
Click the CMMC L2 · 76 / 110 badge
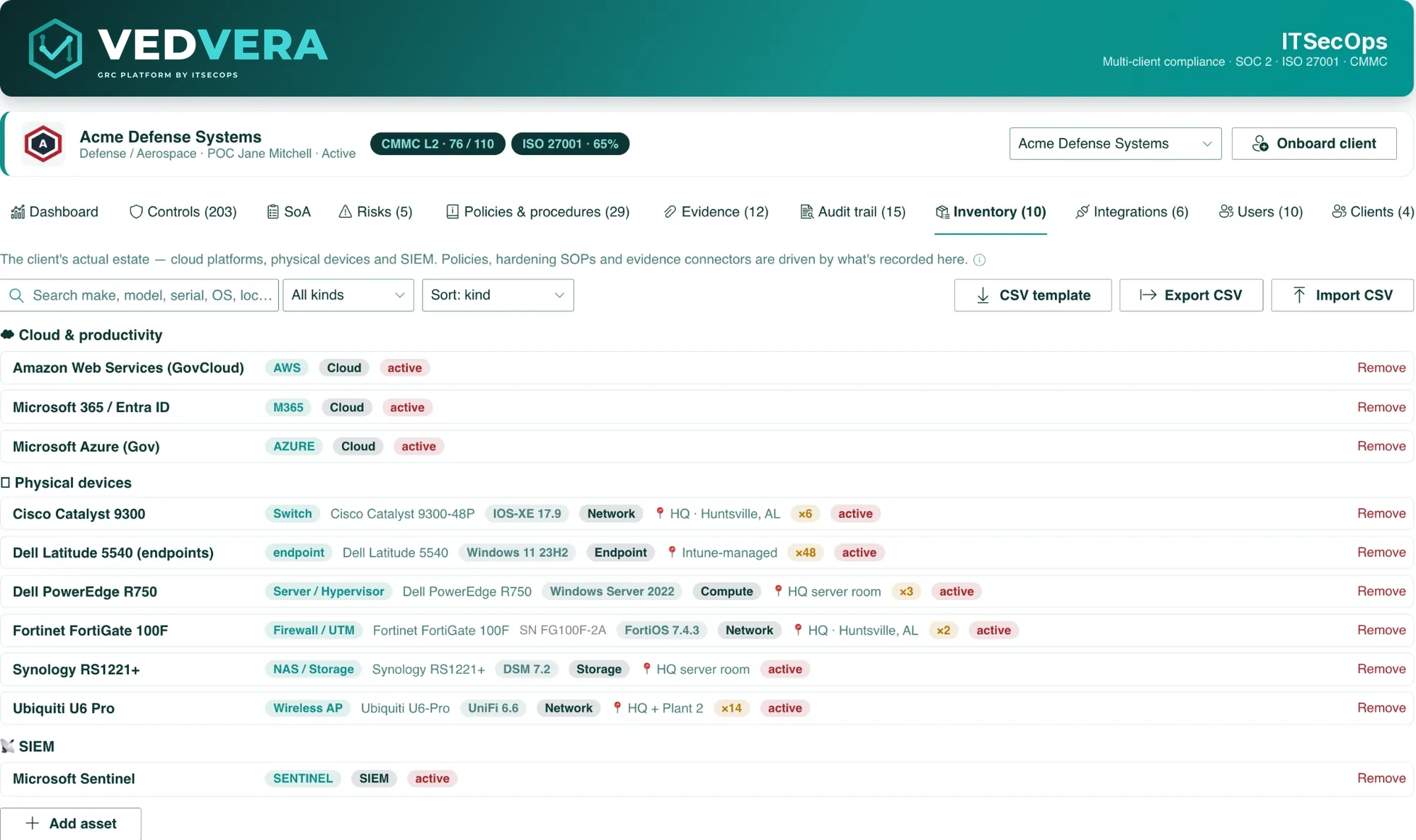point(438,144)
